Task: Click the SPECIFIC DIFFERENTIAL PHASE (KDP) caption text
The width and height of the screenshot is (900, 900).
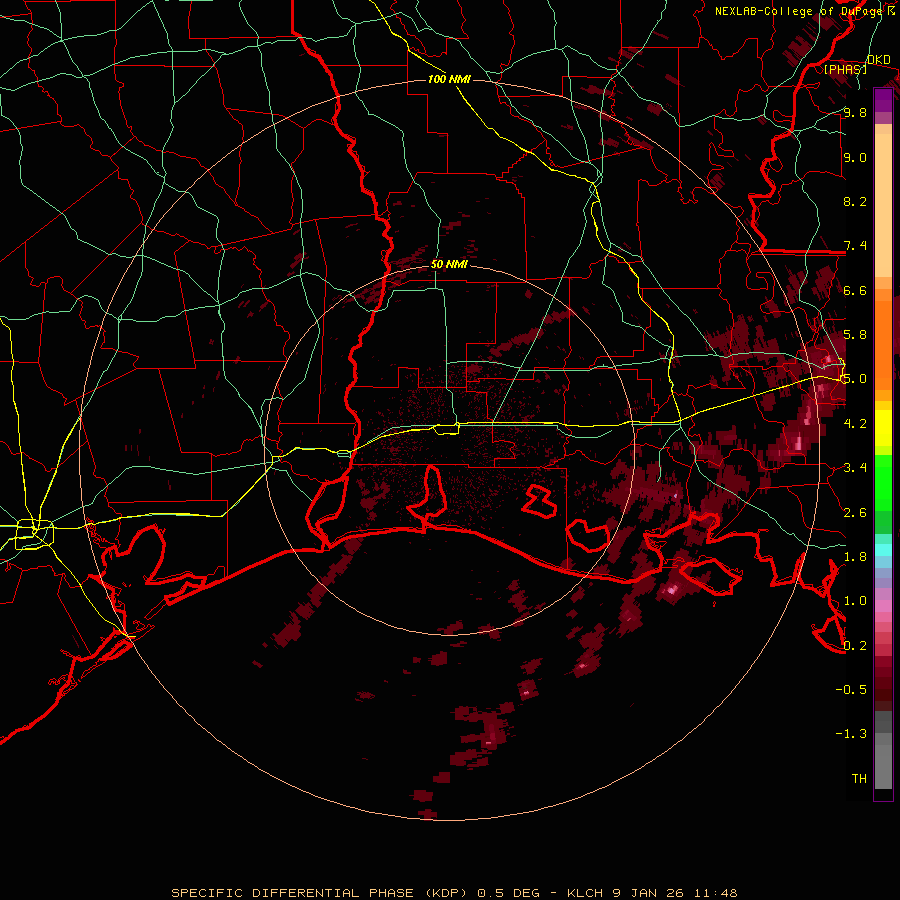Action: [317, 893]
